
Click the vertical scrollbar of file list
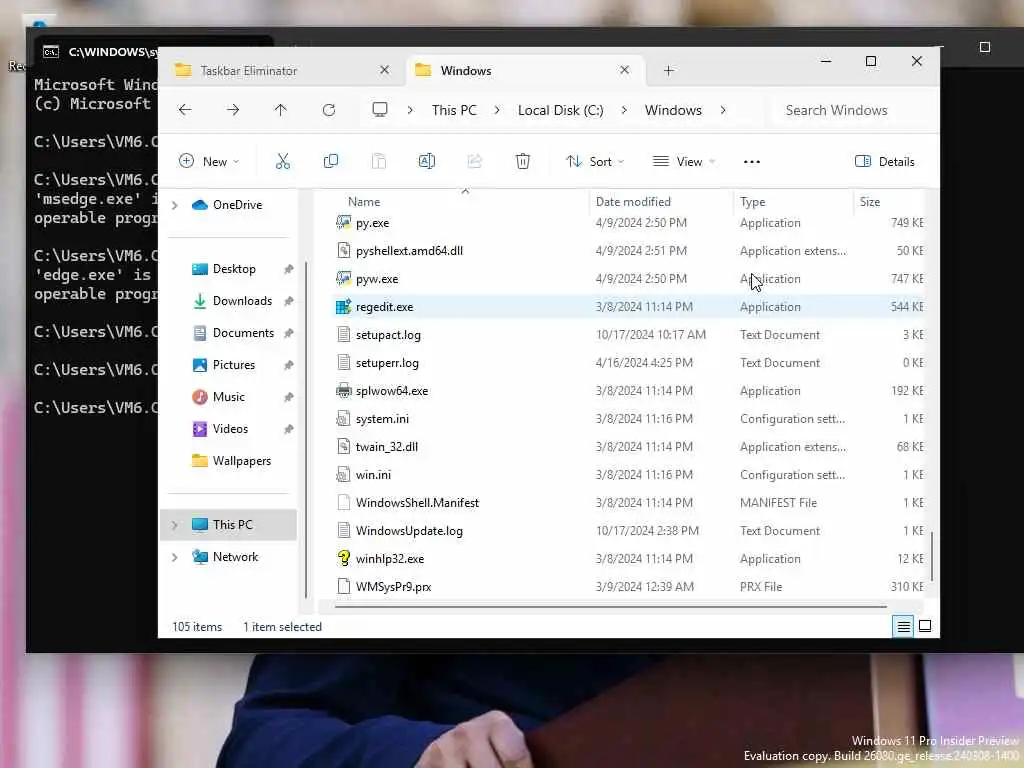(x=932, y=556)
